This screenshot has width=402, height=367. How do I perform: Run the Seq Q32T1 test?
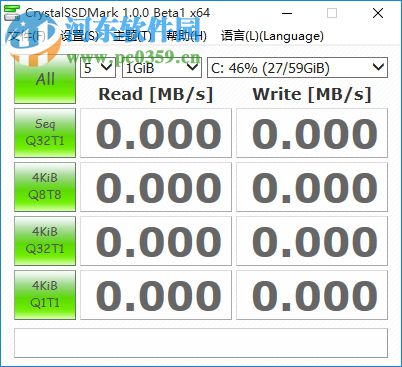45,133
